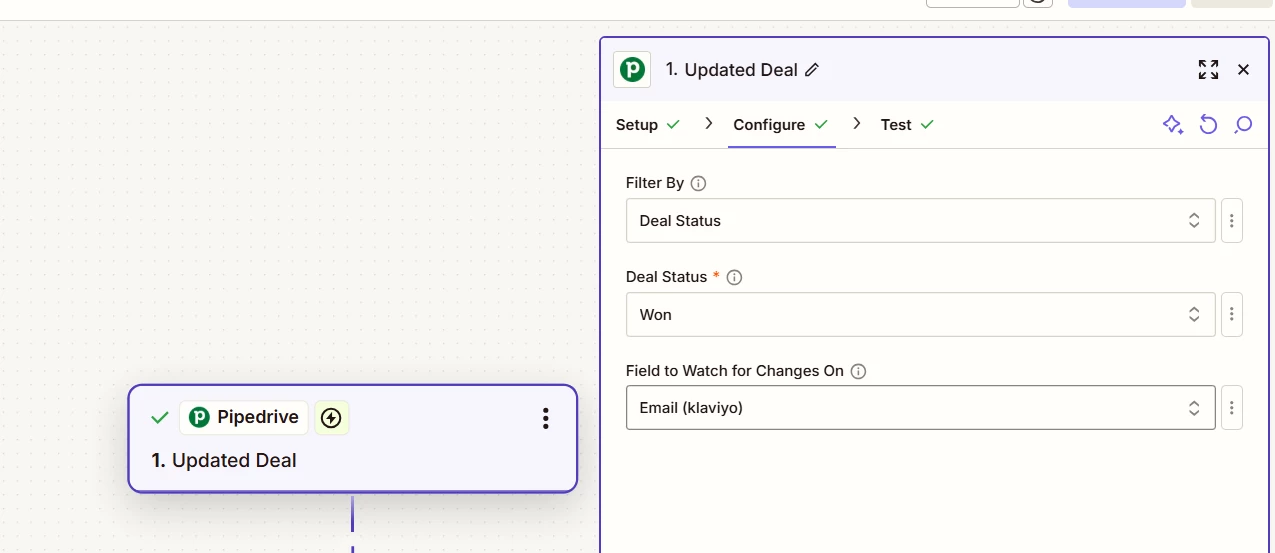This screenshot has height=553, width=1275.
Task: Open the three-dot menu on Pipedrive step card
Action: click(545, 418)
